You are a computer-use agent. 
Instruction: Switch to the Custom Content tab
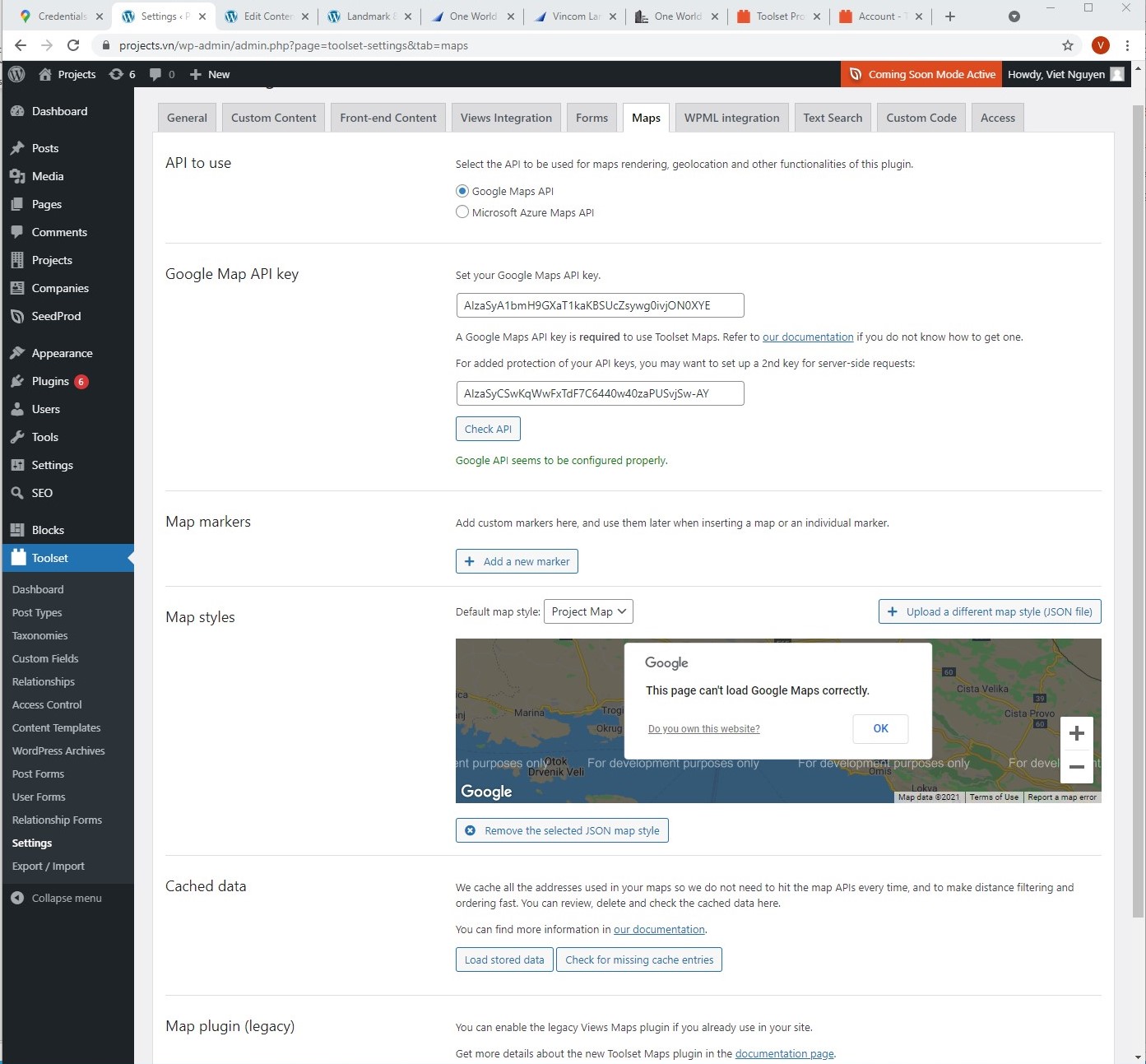pyautogui.click(x=274, y=118)
